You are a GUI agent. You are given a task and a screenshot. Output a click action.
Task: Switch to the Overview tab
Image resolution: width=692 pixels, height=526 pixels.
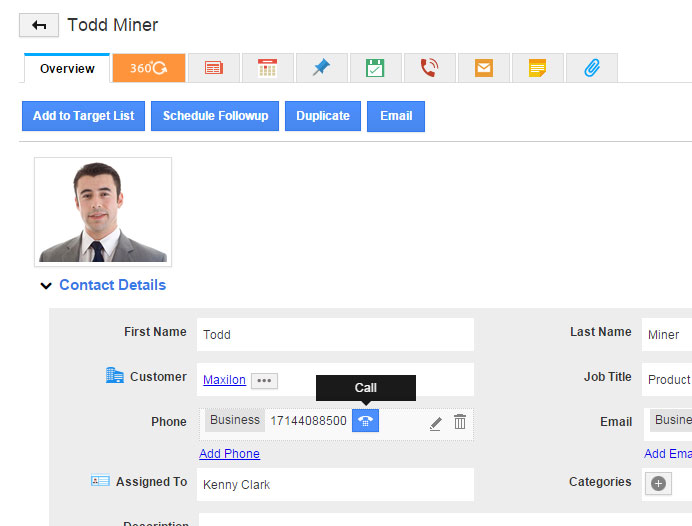tap(67, 69)
